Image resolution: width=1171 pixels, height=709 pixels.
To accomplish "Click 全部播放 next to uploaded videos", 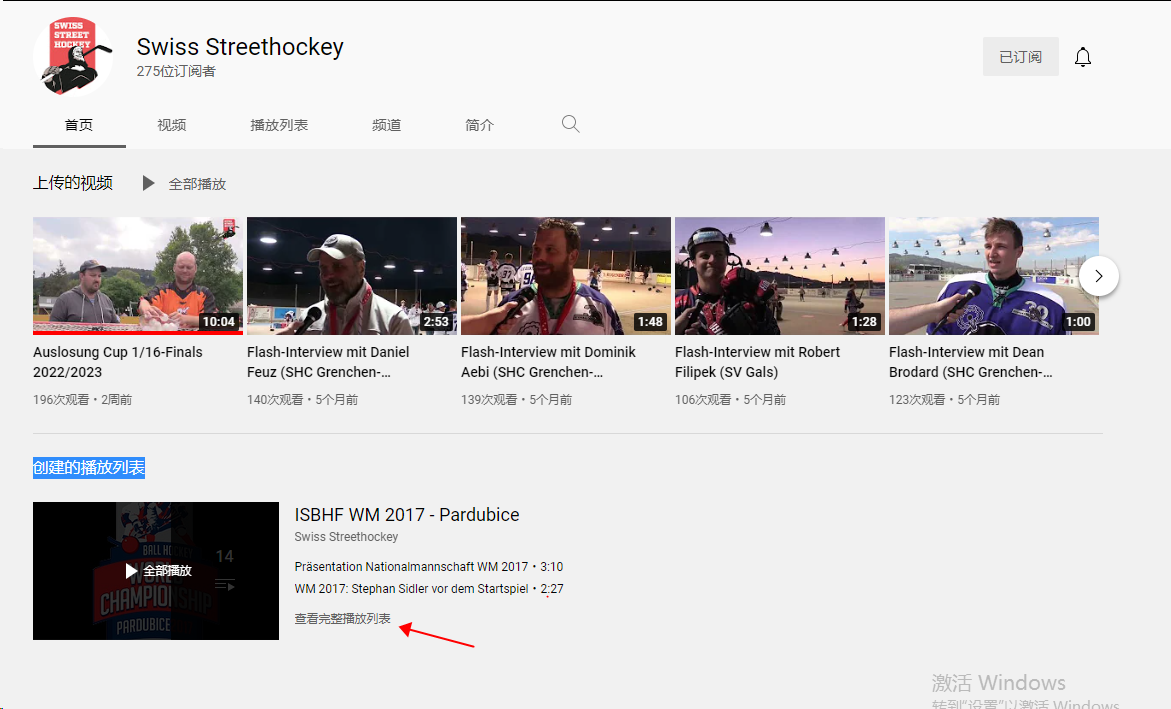I will click(x=197, y=184).
